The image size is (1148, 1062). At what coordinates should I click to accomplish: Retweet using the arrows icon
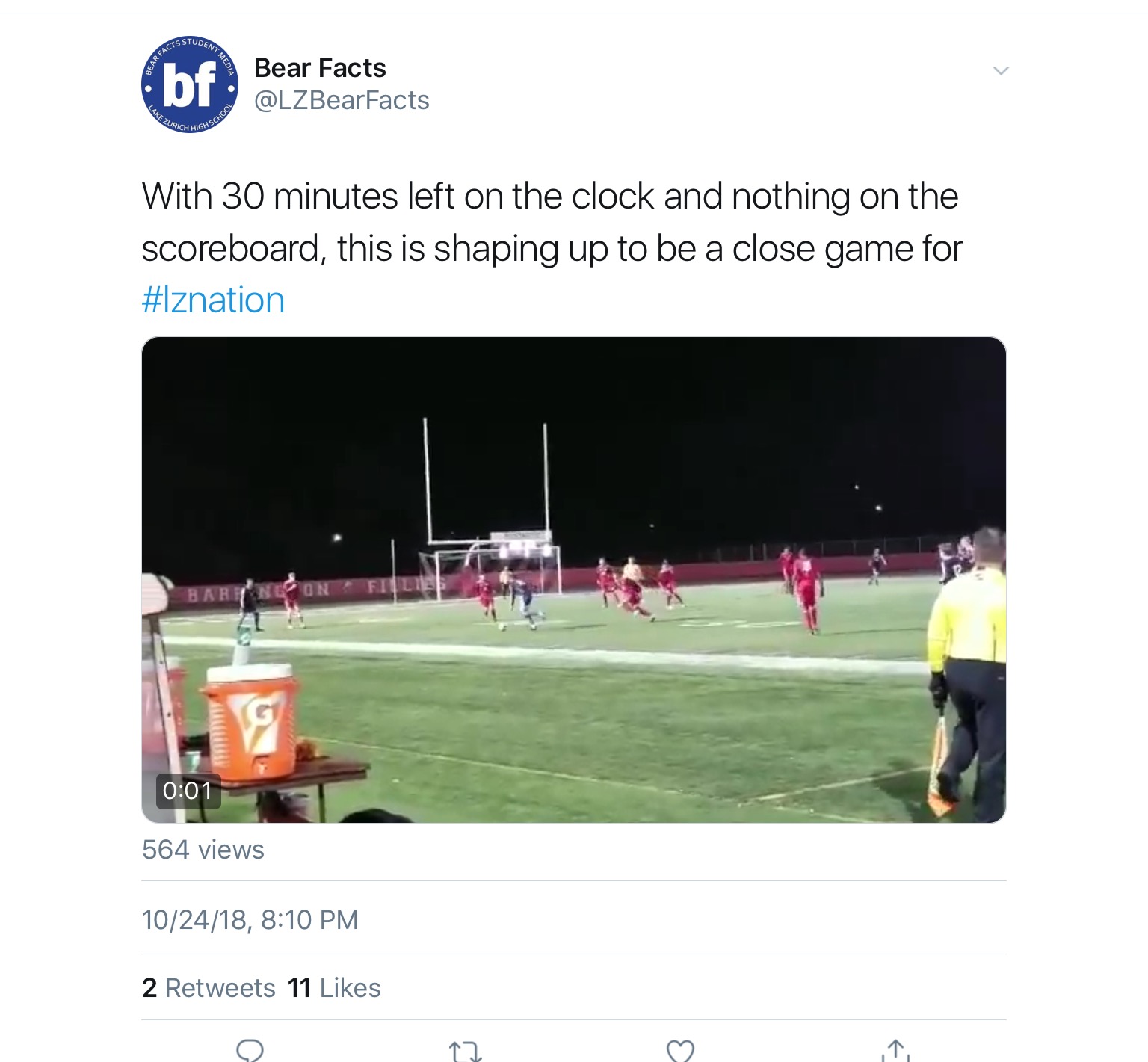[465, 1051]
